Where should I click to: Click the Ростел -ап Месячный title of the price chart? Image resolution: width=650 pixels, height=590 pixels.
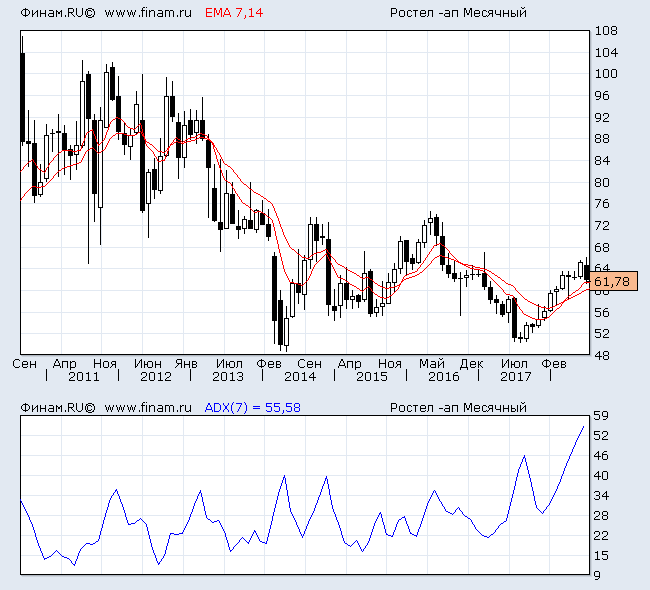click(458, 13)
